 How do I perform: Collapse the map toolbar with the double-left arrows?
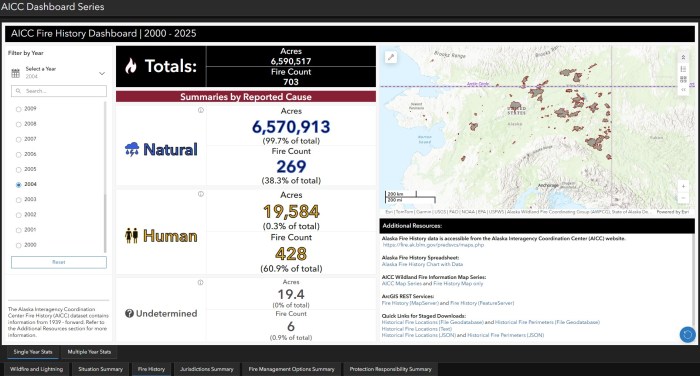pos(683,90)
